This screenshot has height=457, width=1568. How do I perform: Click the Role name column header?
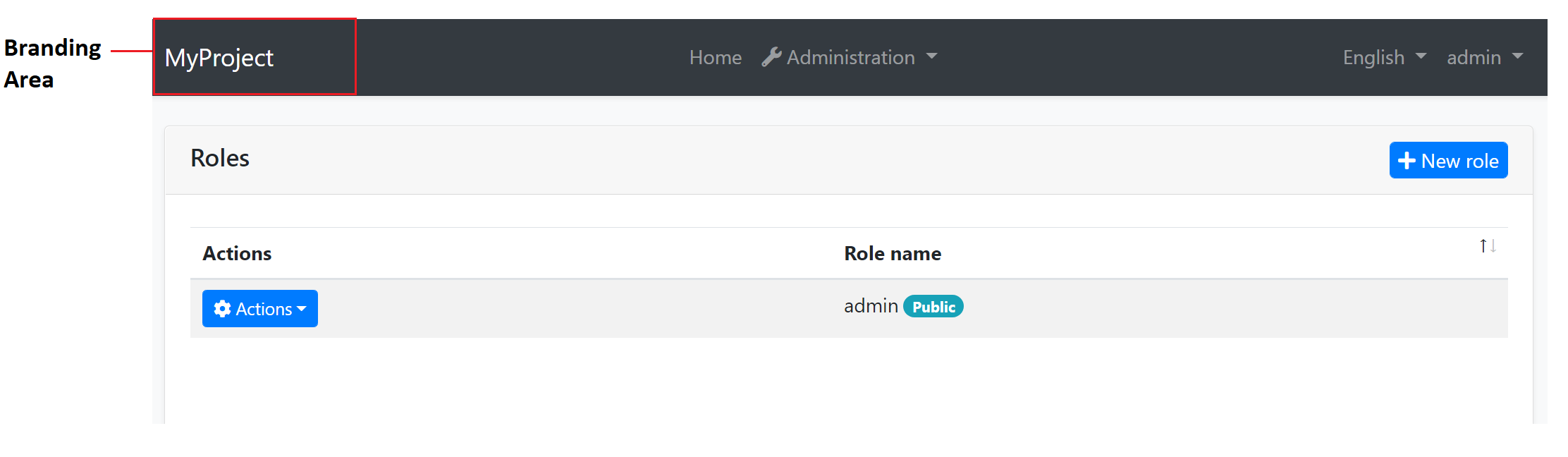point(893,253)
